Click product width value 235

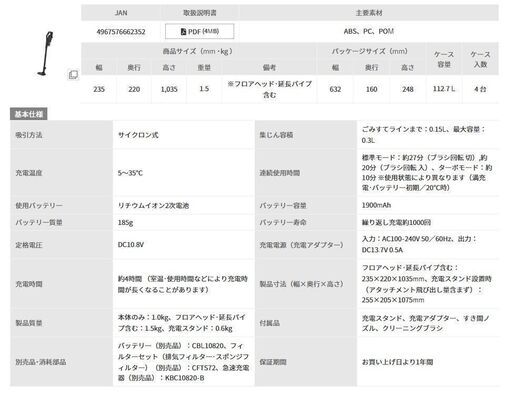click(99, 89)
